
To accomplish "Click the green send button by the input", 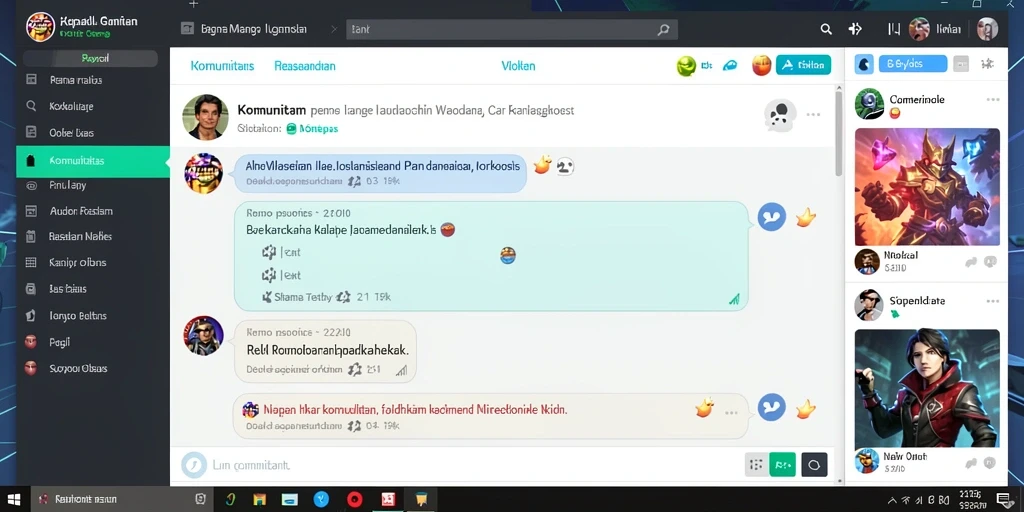I will [x=782, y=465].
